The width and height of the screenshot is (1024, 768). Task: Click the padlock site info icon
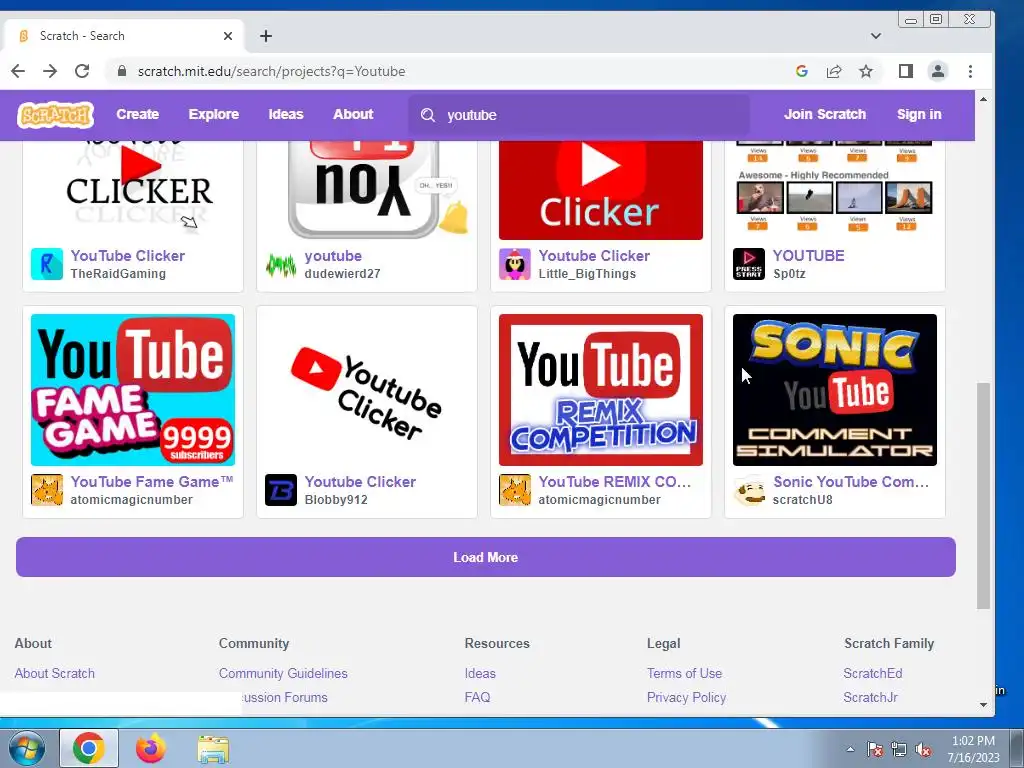tap(121, 71)
